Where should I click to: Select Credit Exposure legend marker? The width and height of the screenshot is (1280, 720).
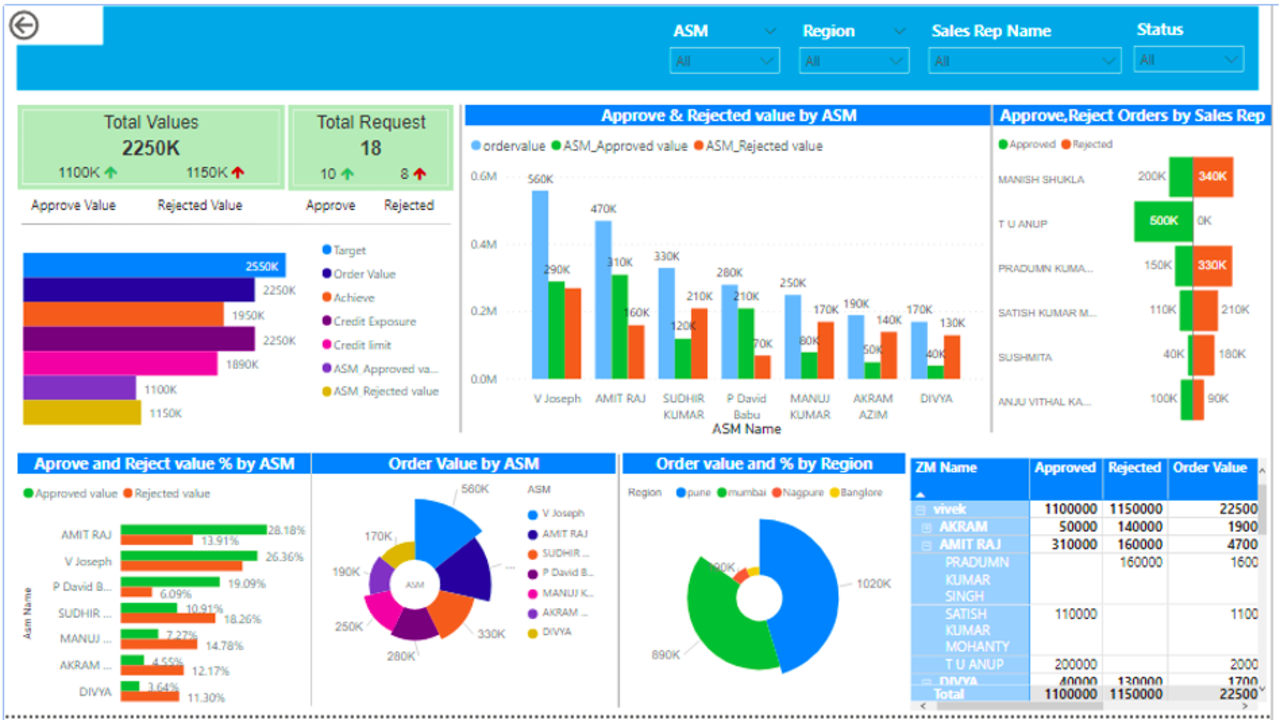(x=327, y=321)
